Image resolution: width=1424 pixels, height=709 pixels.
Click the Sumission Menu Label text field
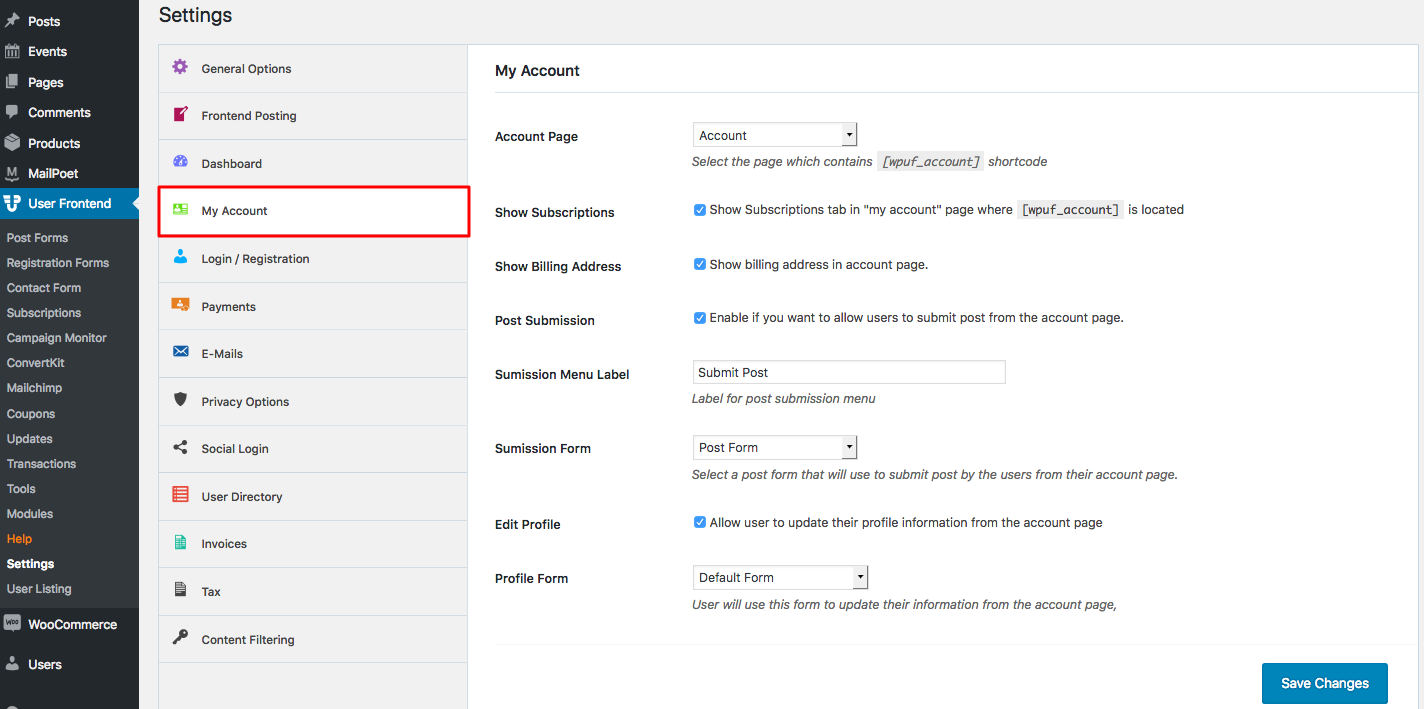click(x=848, y=372)
